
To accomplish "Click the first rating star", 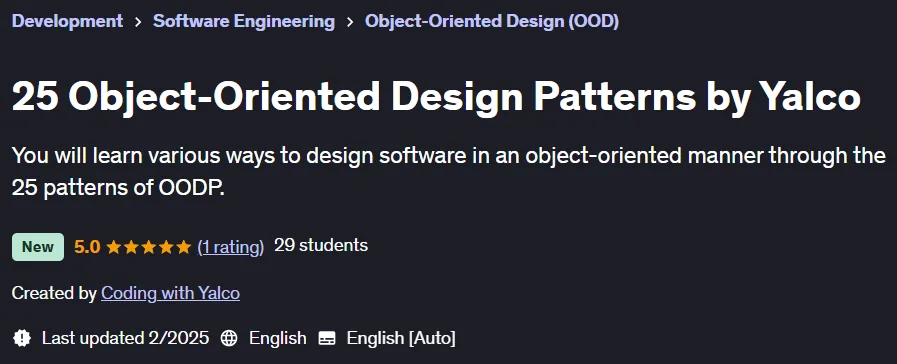I will pos(114,247).
